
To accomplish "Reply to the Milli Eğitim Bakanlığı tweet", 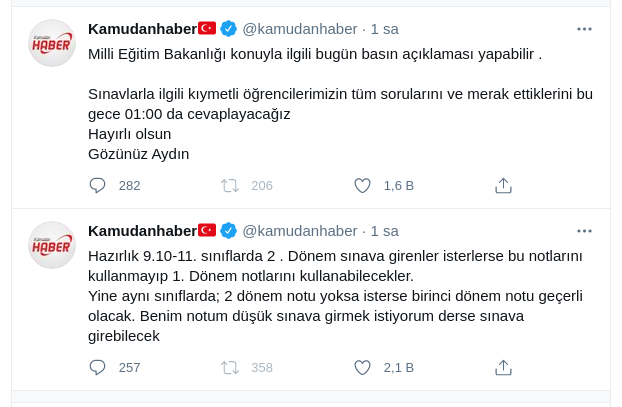I will coord(98,185).
